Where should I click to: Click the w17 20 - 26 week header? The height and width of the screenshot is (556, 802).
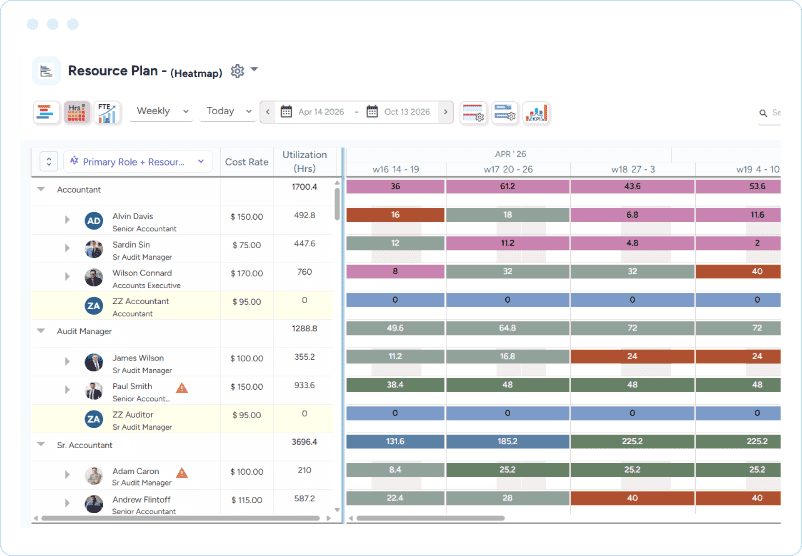(508, 169)
